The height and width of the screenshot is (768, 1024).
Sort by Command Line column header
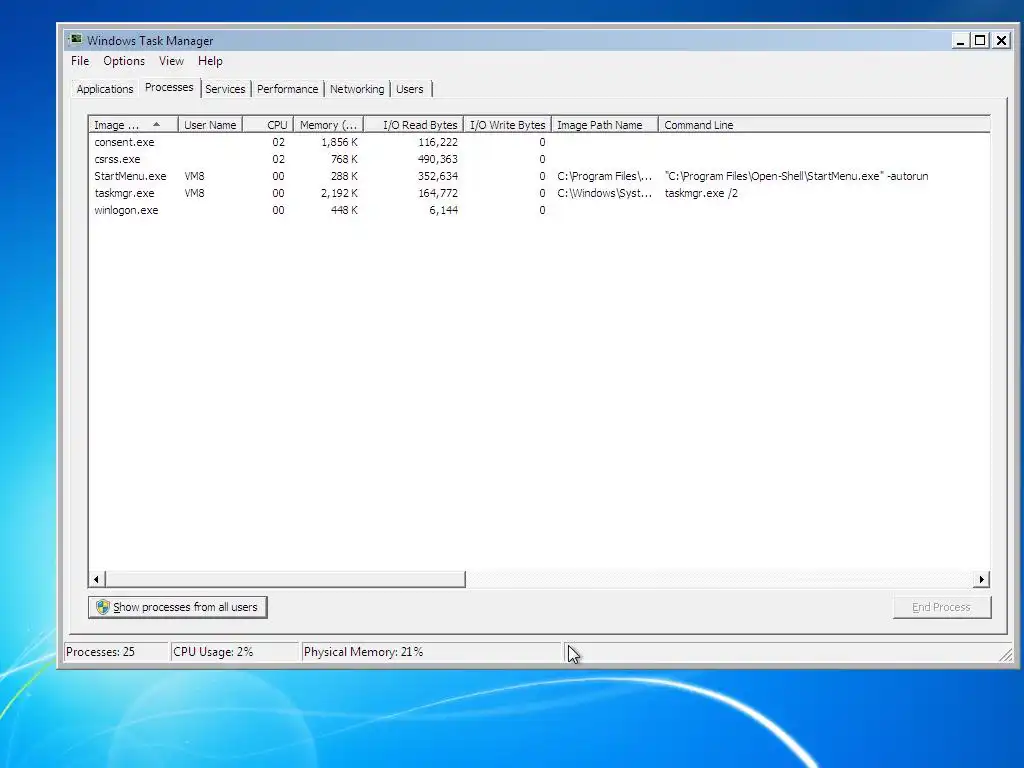(824, 125)
